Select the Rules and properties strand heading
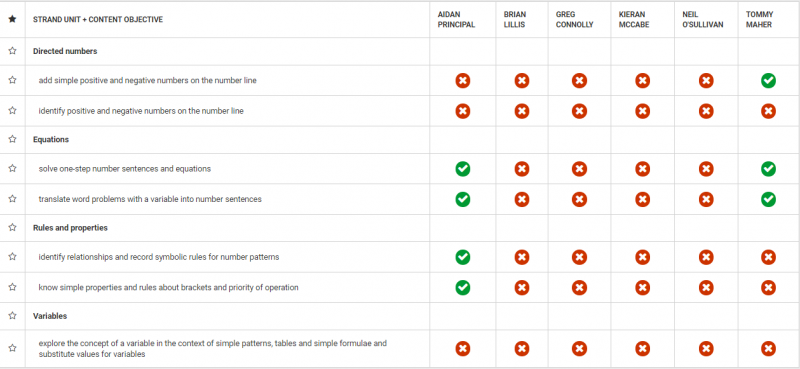This screenshot has height=369, width=800. 70,228
